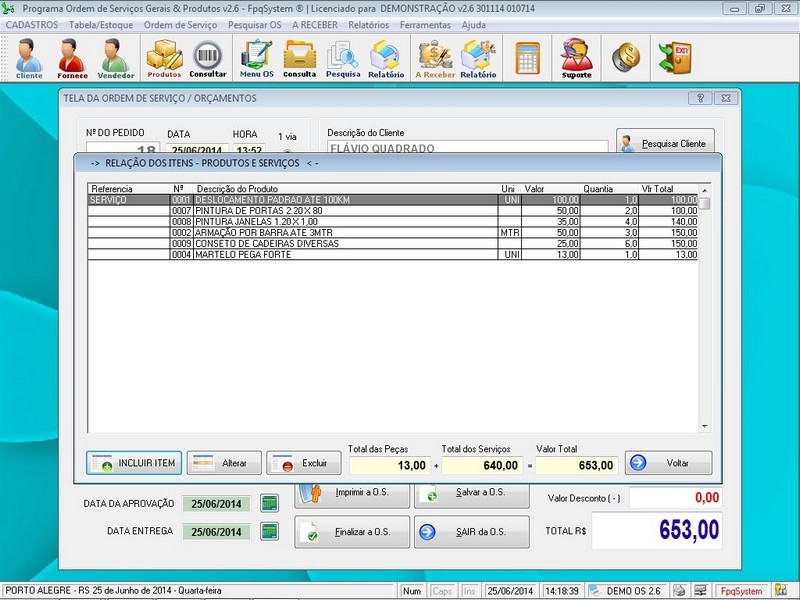Click the Finalizar a O.S. button
This screenshot has height=600, width=800.
[352, 532]
